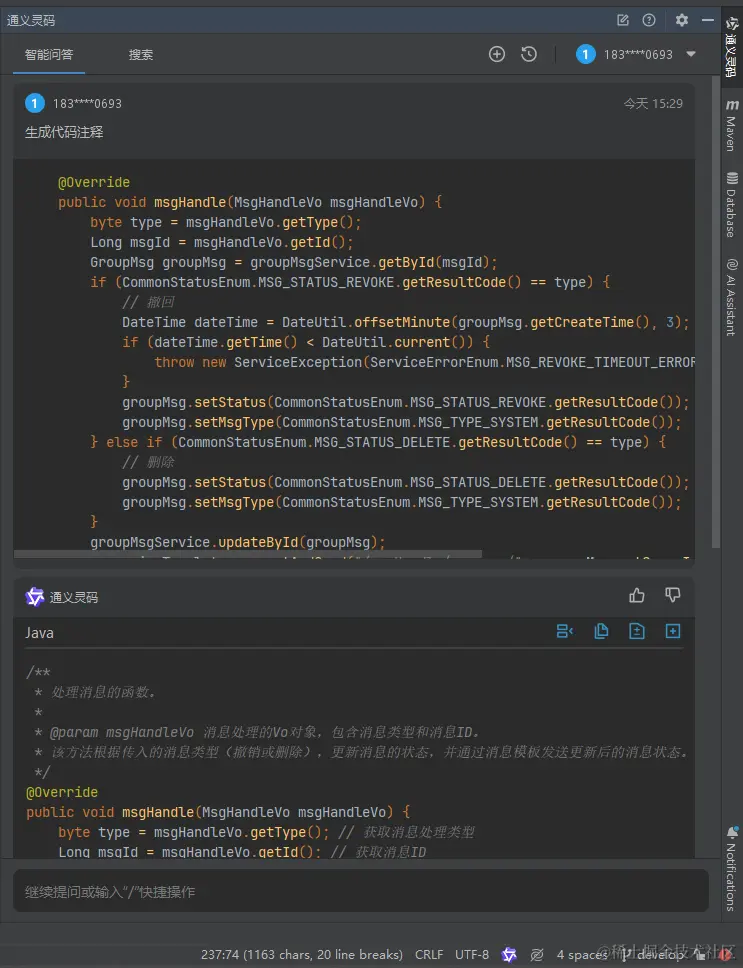Click the groupMsgService.updateById line
Viewport: 743px width, 968px height.
point(238,542)
